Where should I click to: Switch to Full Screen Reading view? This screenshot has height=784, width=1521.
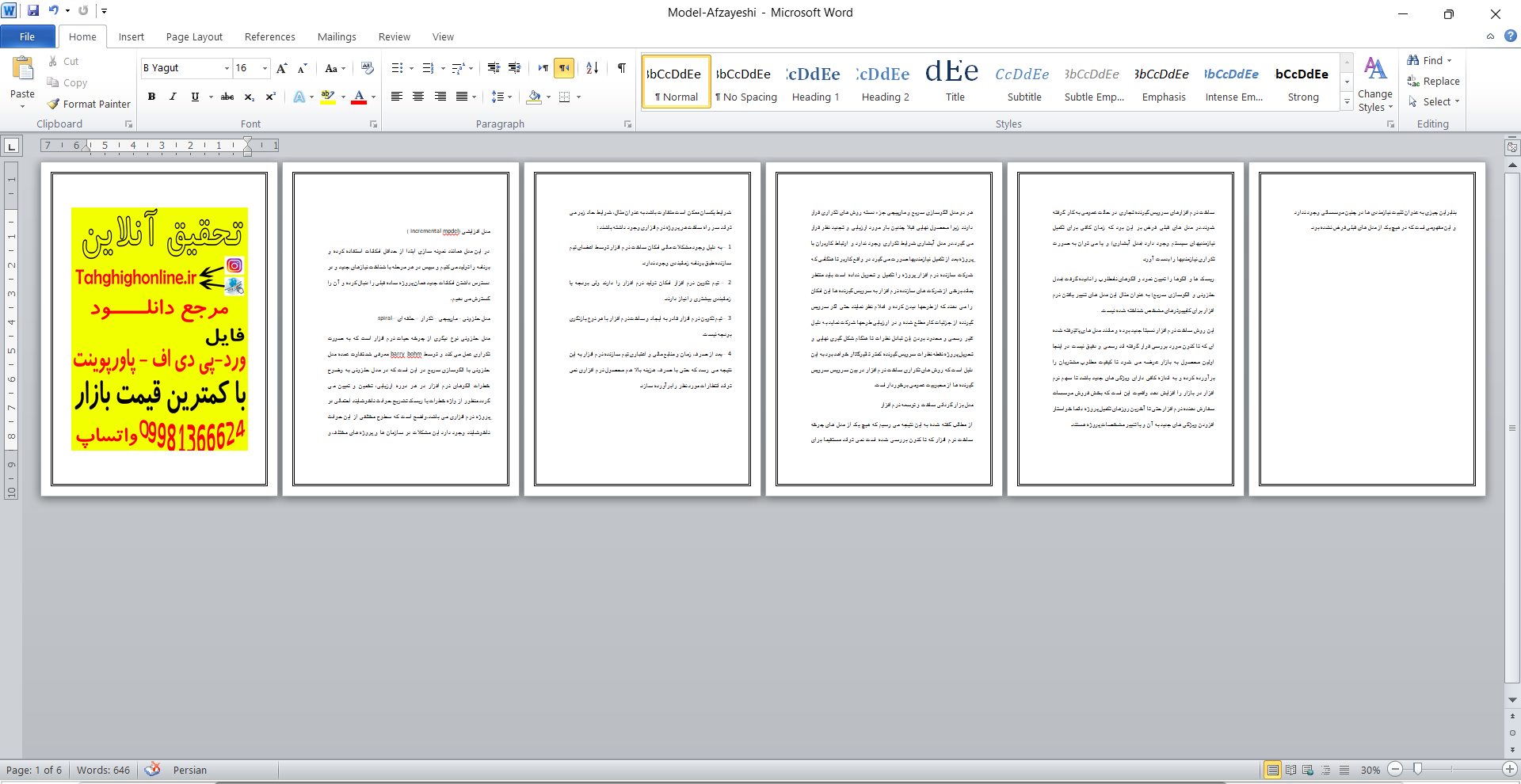coord(1290,770)
